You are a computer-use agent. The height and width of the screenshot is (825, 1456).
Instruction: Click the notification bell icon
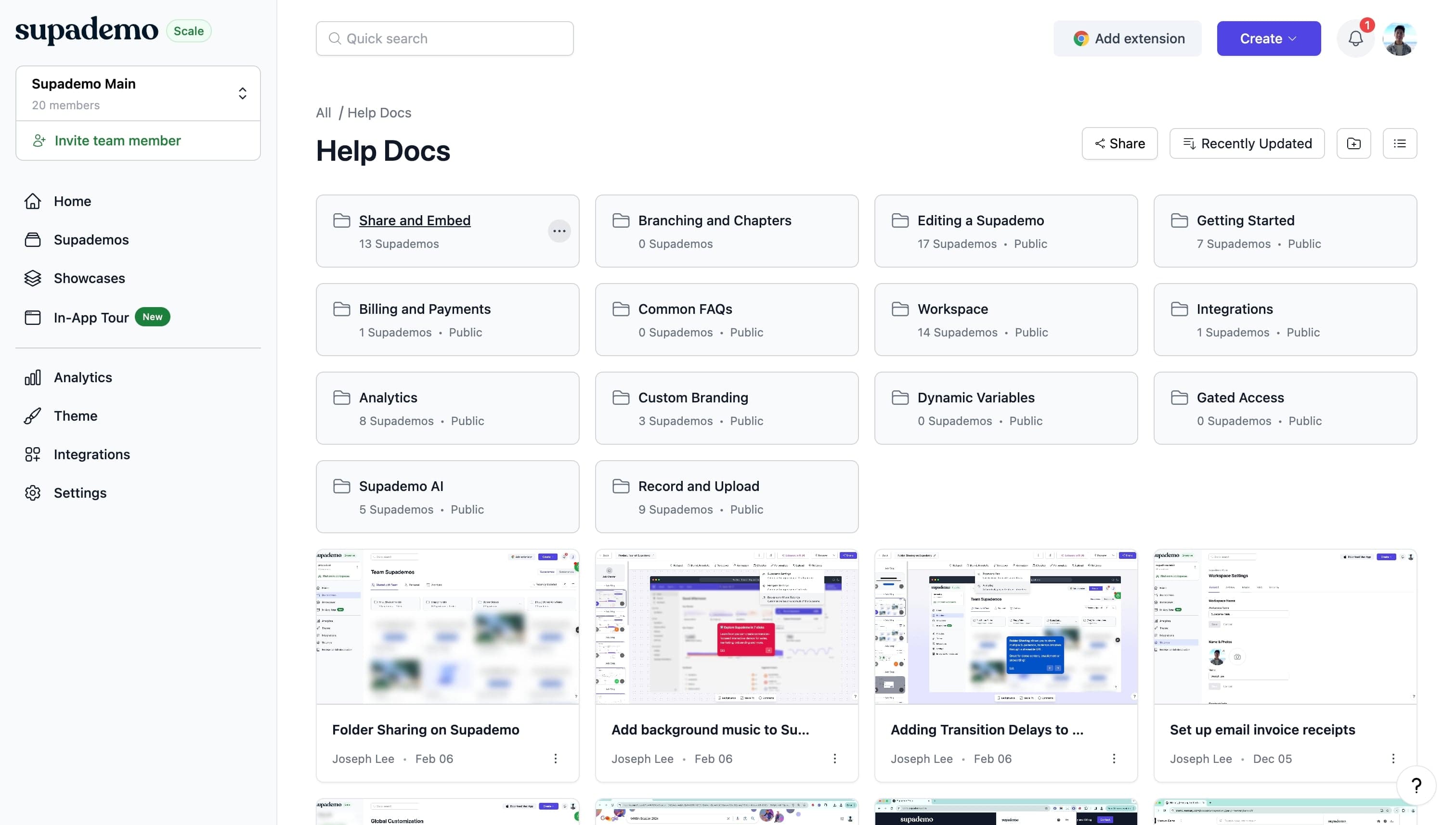pyautogui.click(x=1355, y=39)
